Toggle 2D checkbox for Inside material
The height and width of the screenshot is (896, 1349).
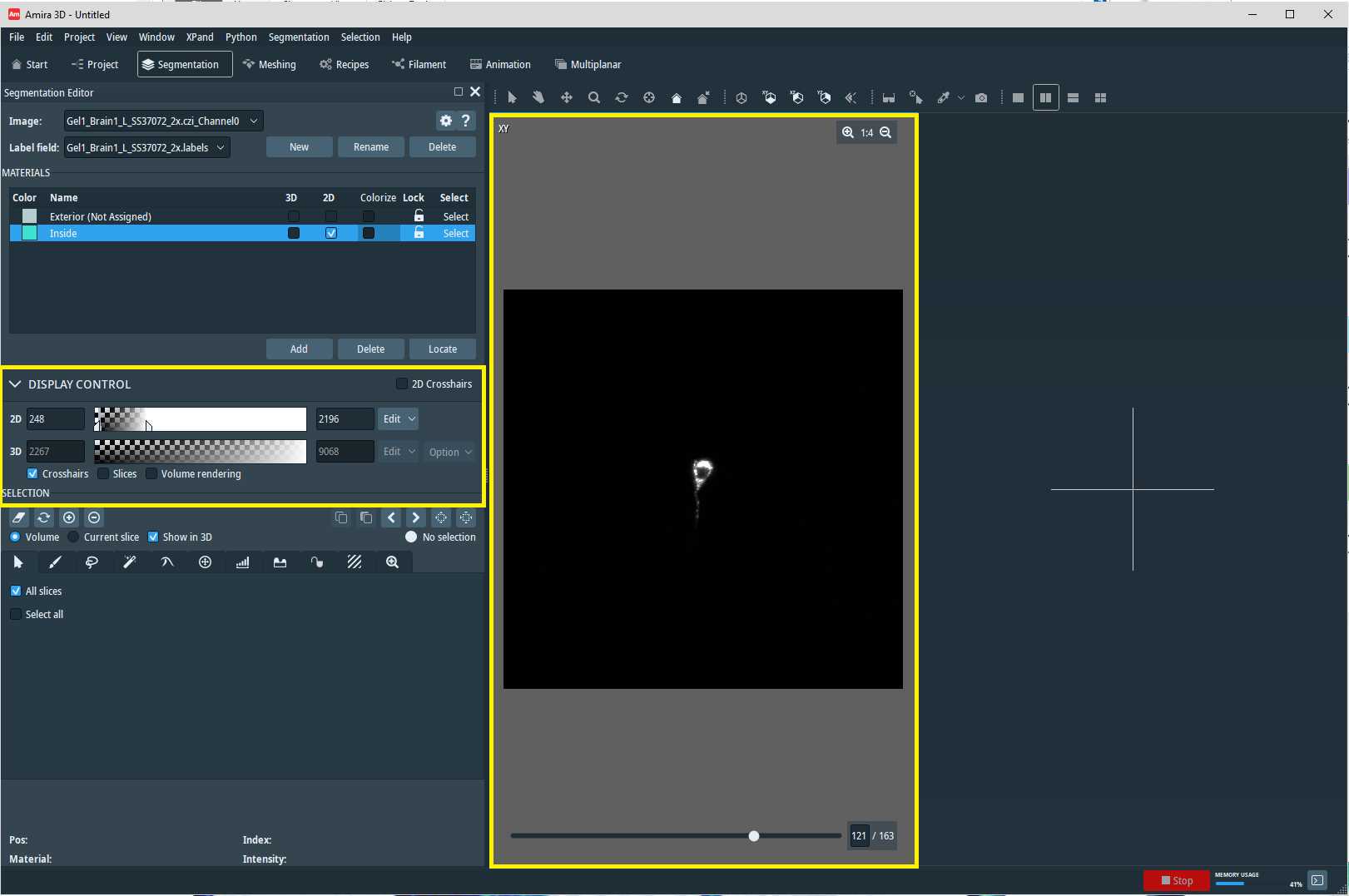point(331,233)
